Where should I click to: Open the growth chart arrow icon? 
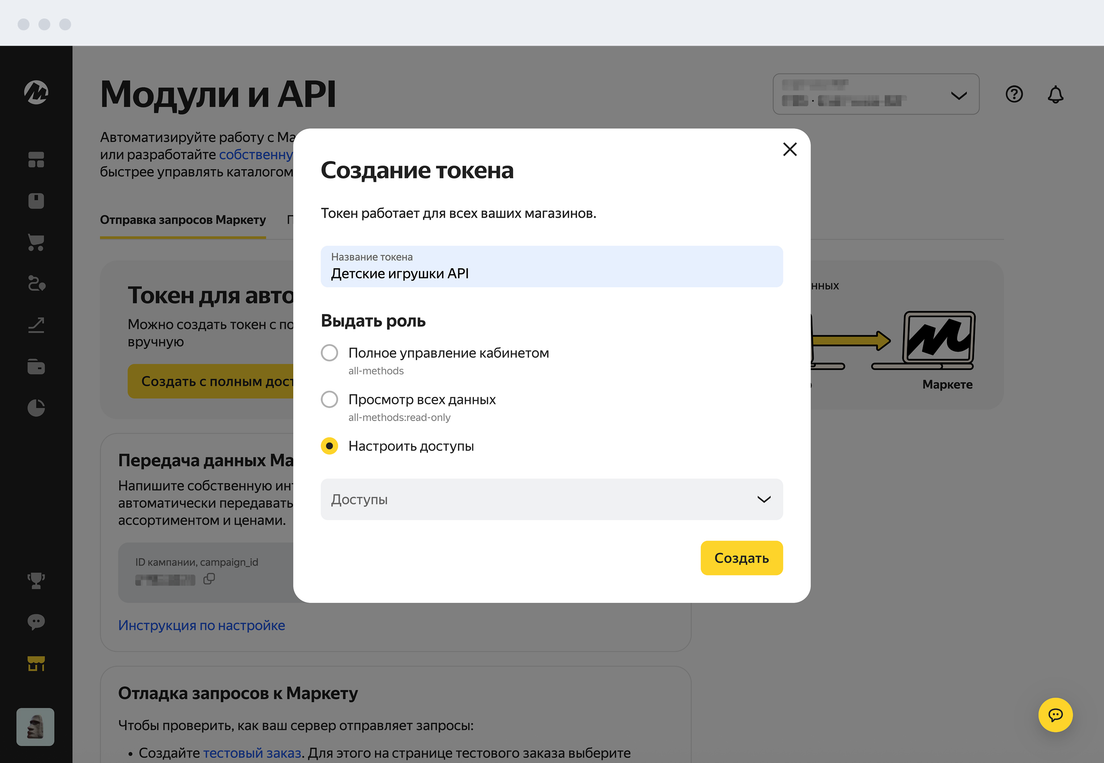(x=36, y=325)
